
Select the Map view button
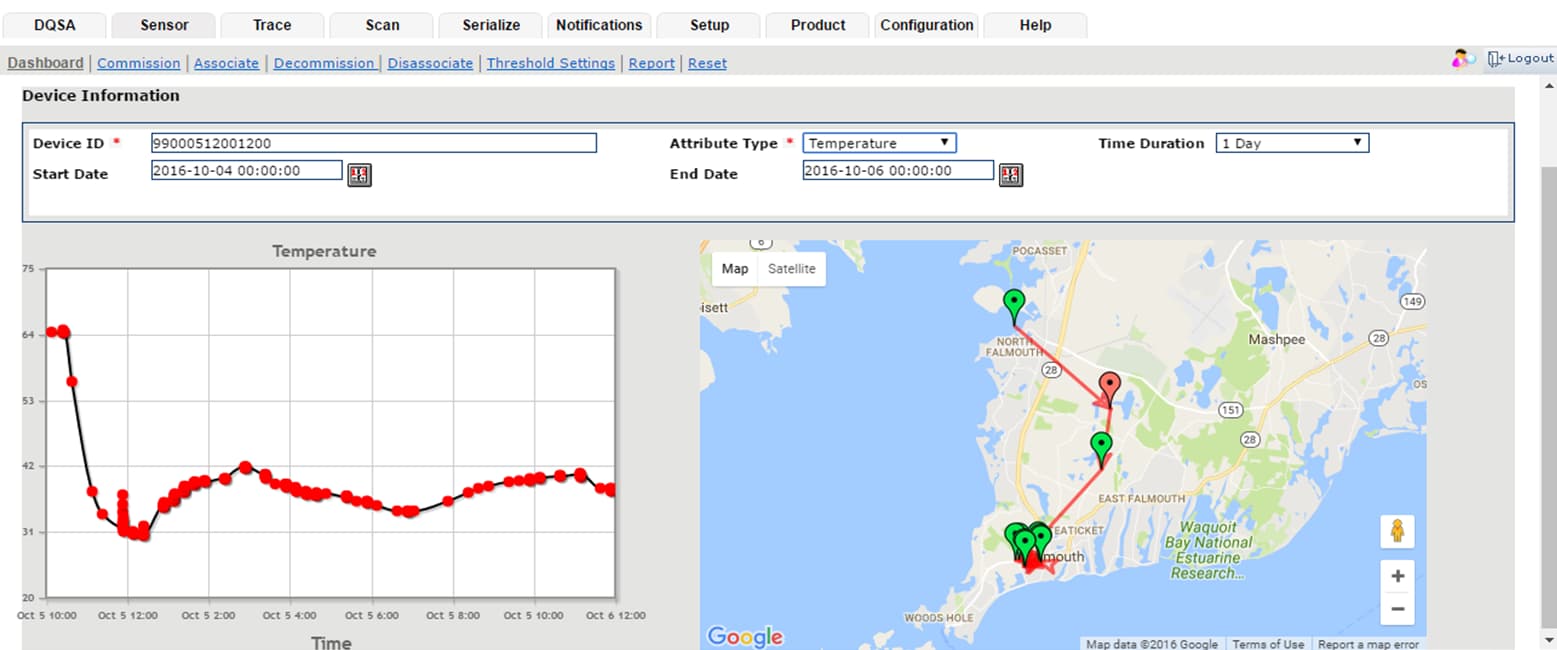(735, 269)
